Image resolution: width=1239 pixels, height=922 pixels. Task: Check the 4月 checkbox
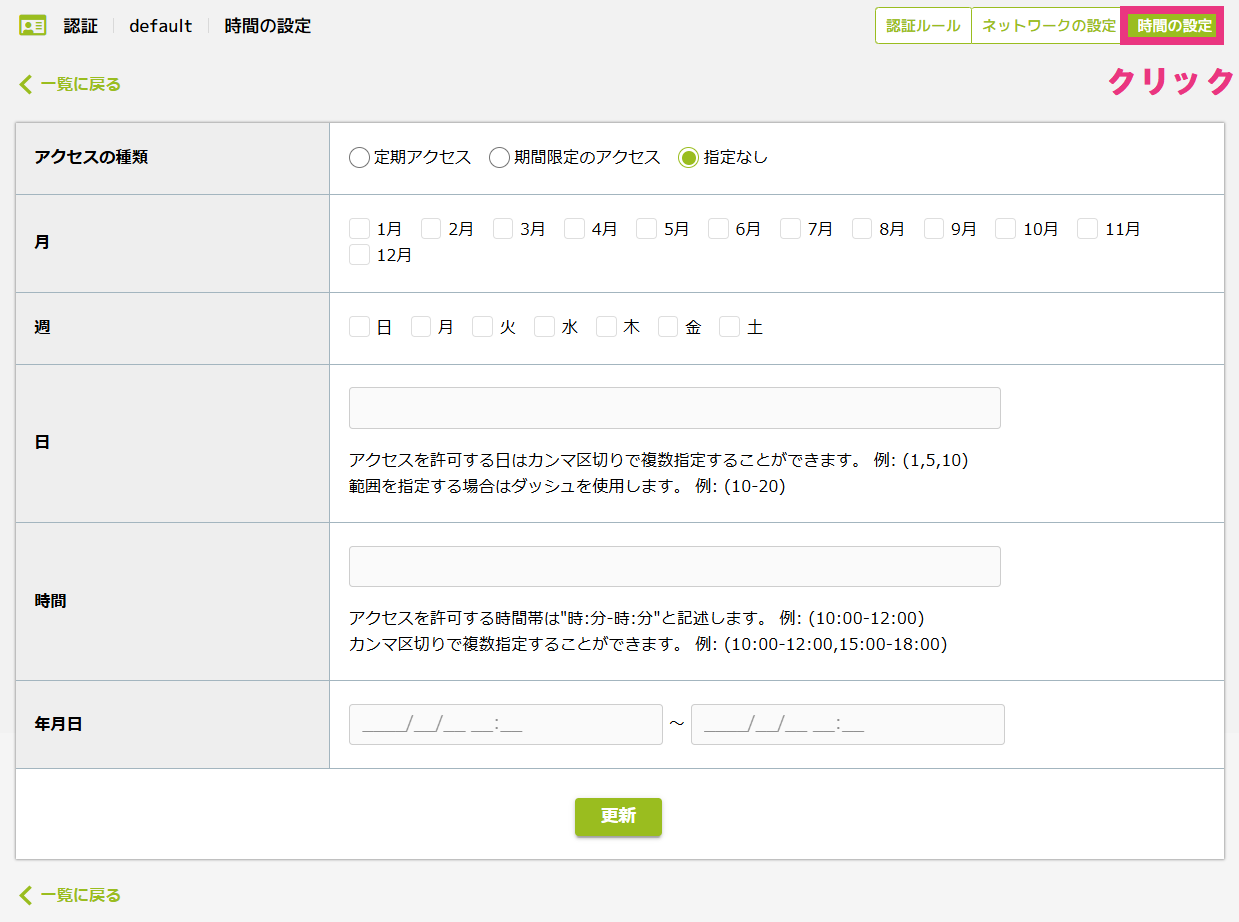click(x=574, y=229)
